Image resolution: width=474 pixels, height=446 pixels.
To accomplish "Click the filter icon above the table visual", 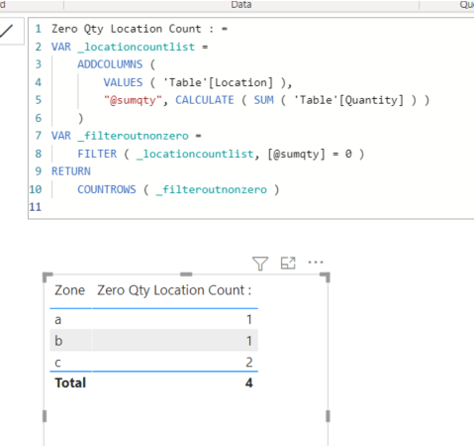I will coord(260,263).
